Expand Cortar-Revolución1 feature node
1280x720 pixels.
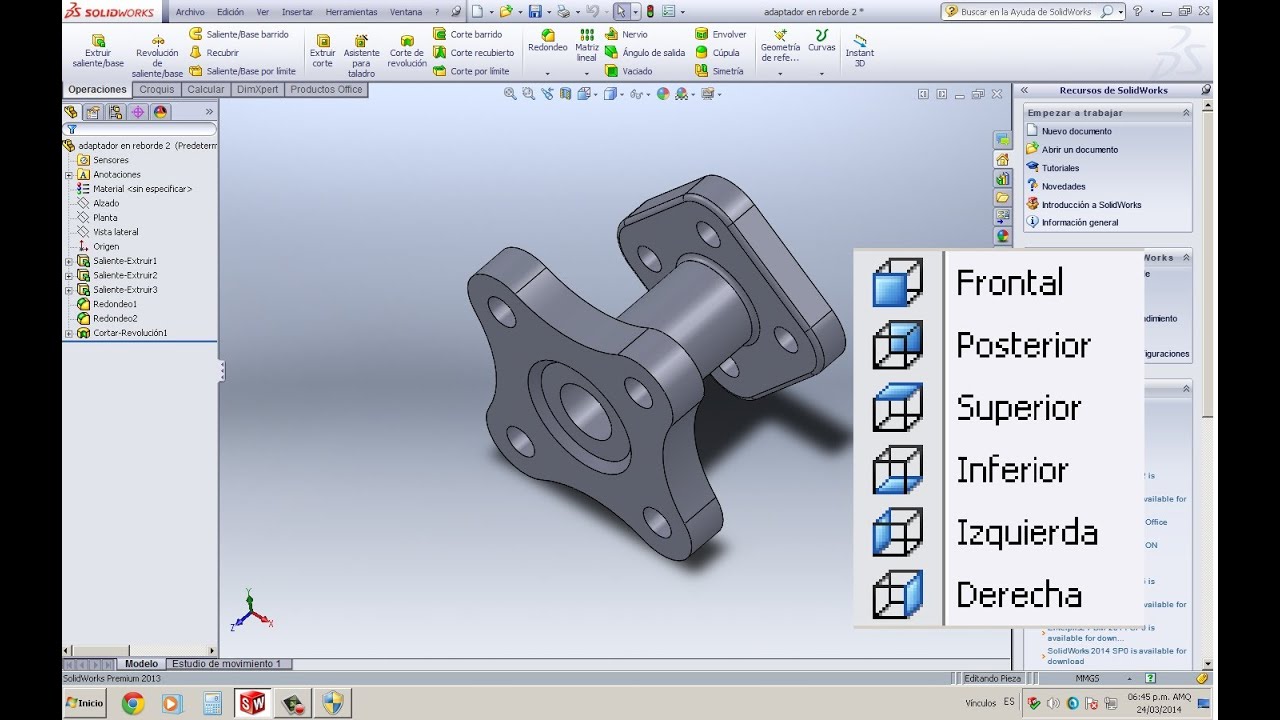[x=69, y=333]
